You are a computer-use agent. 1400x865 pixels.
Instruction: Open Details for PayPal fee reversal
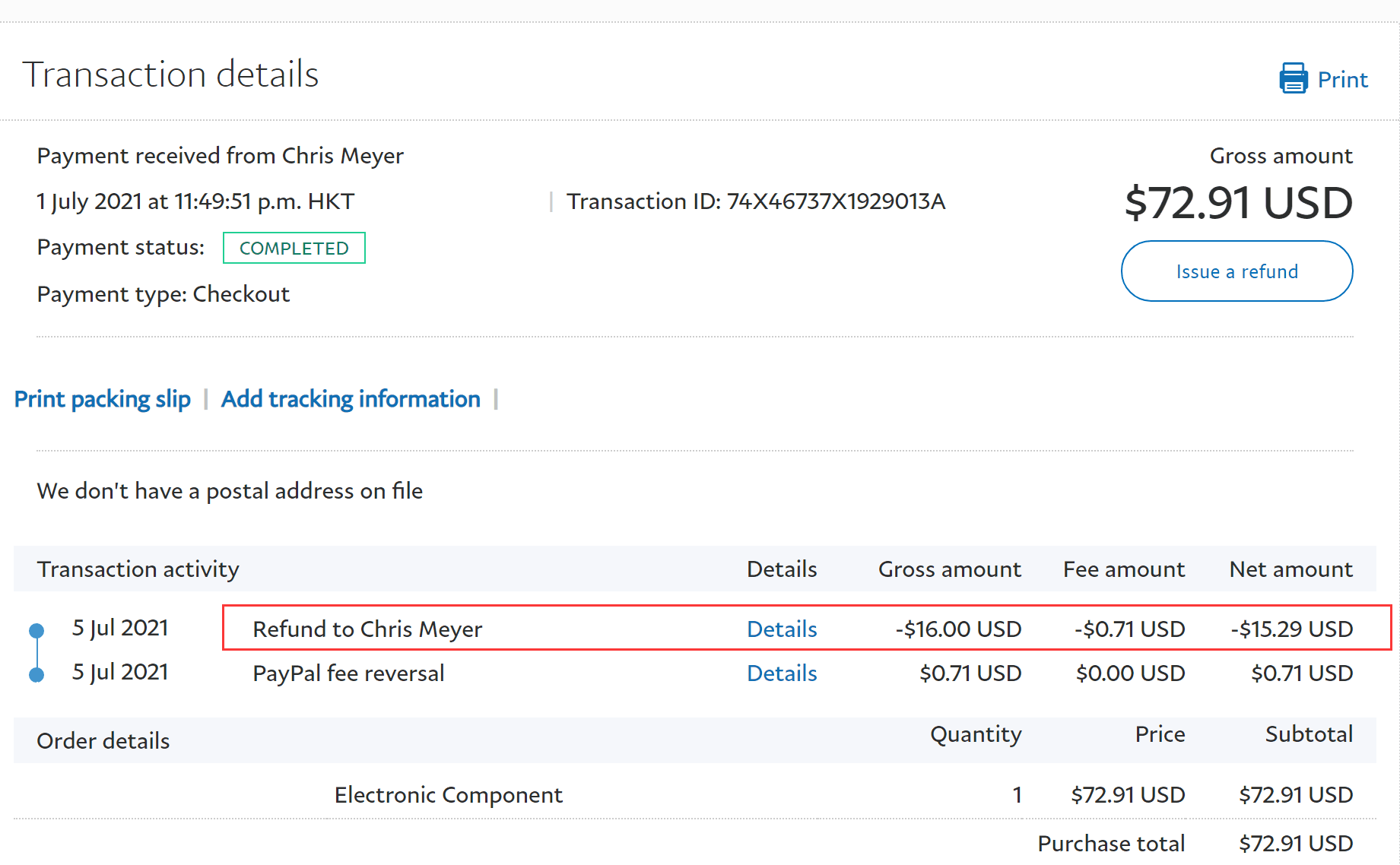(x=781, y=673)
